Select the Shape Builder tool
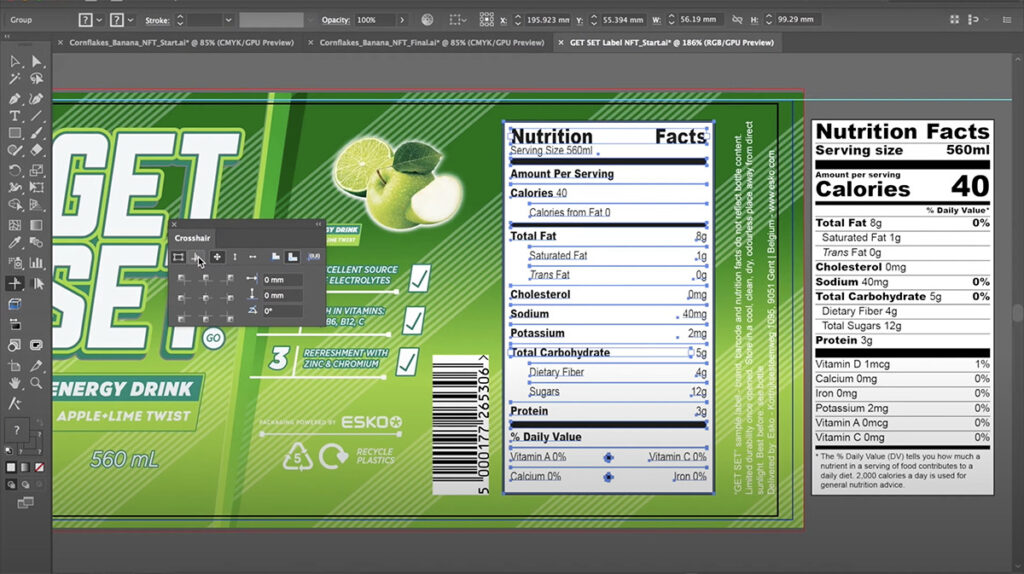This screenshot has width=1024, height=574. click(x=14, y=205)
